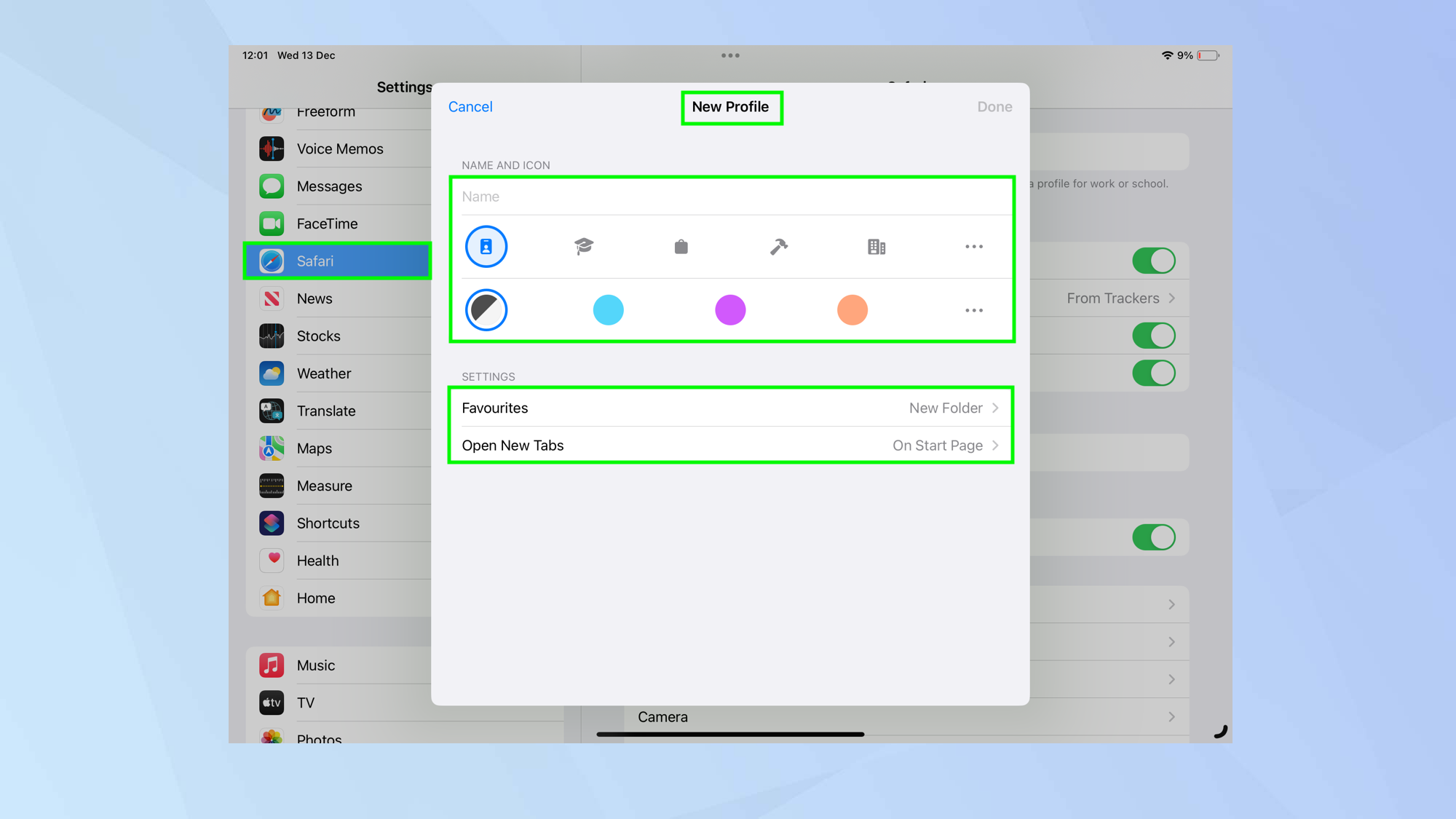Viewport: 1456px width, 819px height.
Task: Click Cancel to dismiss New Profile
Action: [470, 106]
